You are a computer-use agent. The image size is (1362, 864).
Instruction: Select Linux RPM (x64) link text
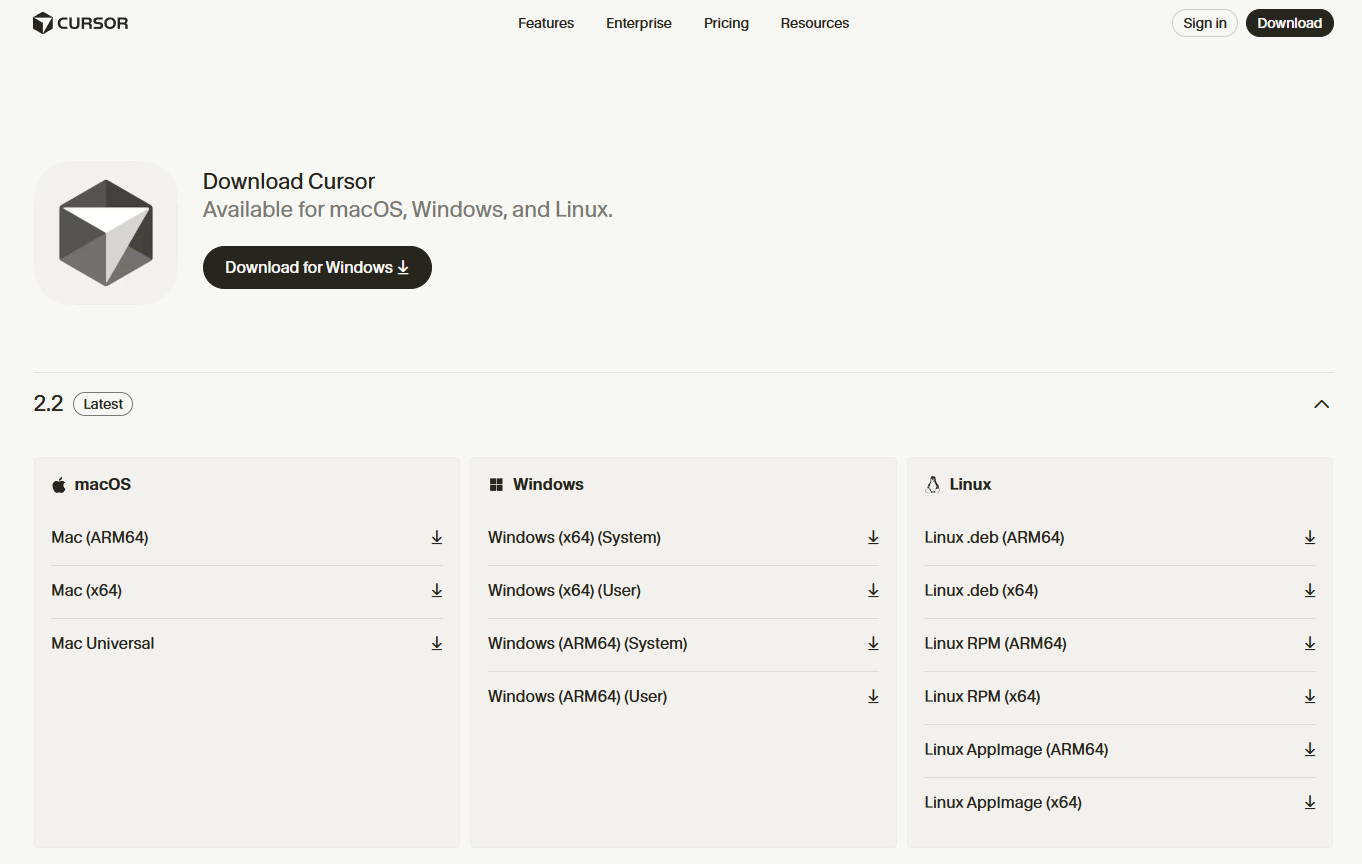coord(983,697)
